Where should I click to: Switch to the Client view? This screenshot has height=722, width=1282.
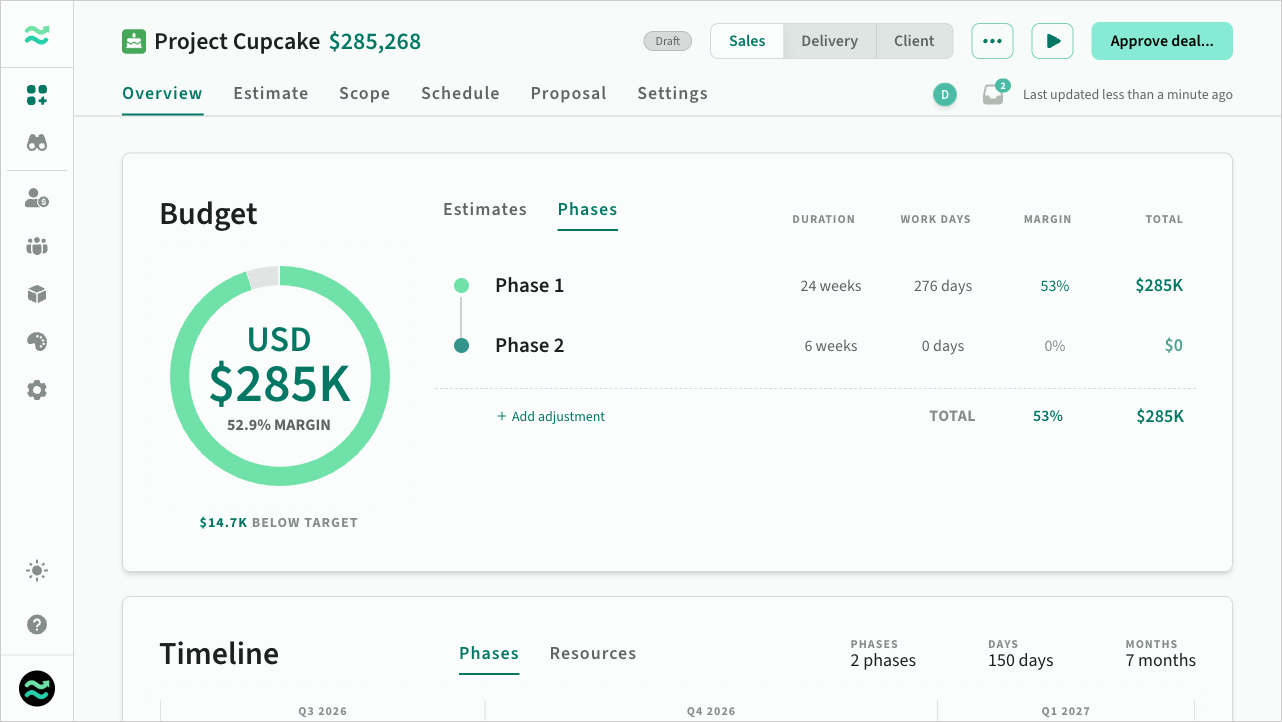point(914,41)
